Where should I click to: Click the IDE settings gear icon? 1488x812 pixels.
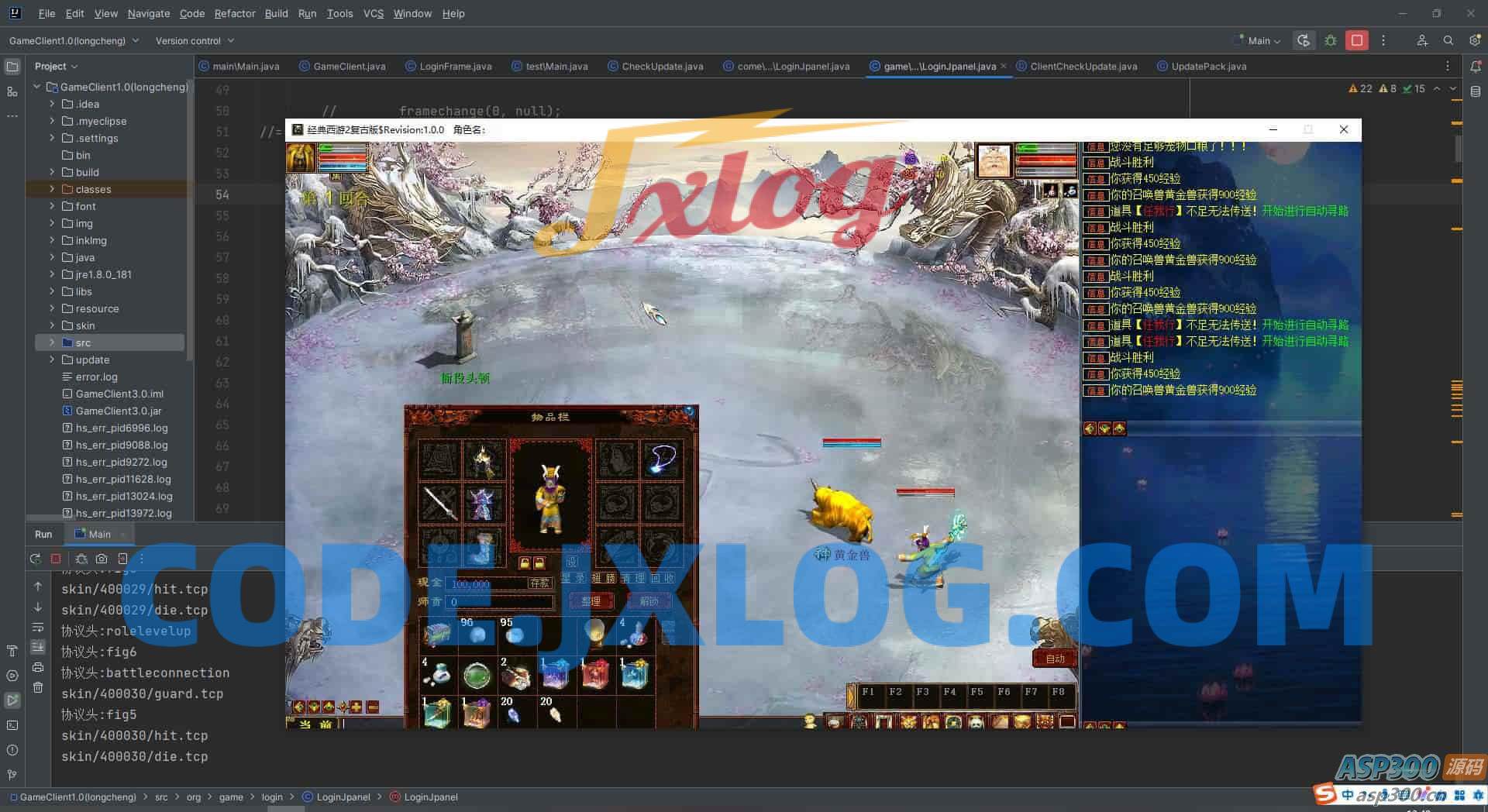[x=1474, y=40]
